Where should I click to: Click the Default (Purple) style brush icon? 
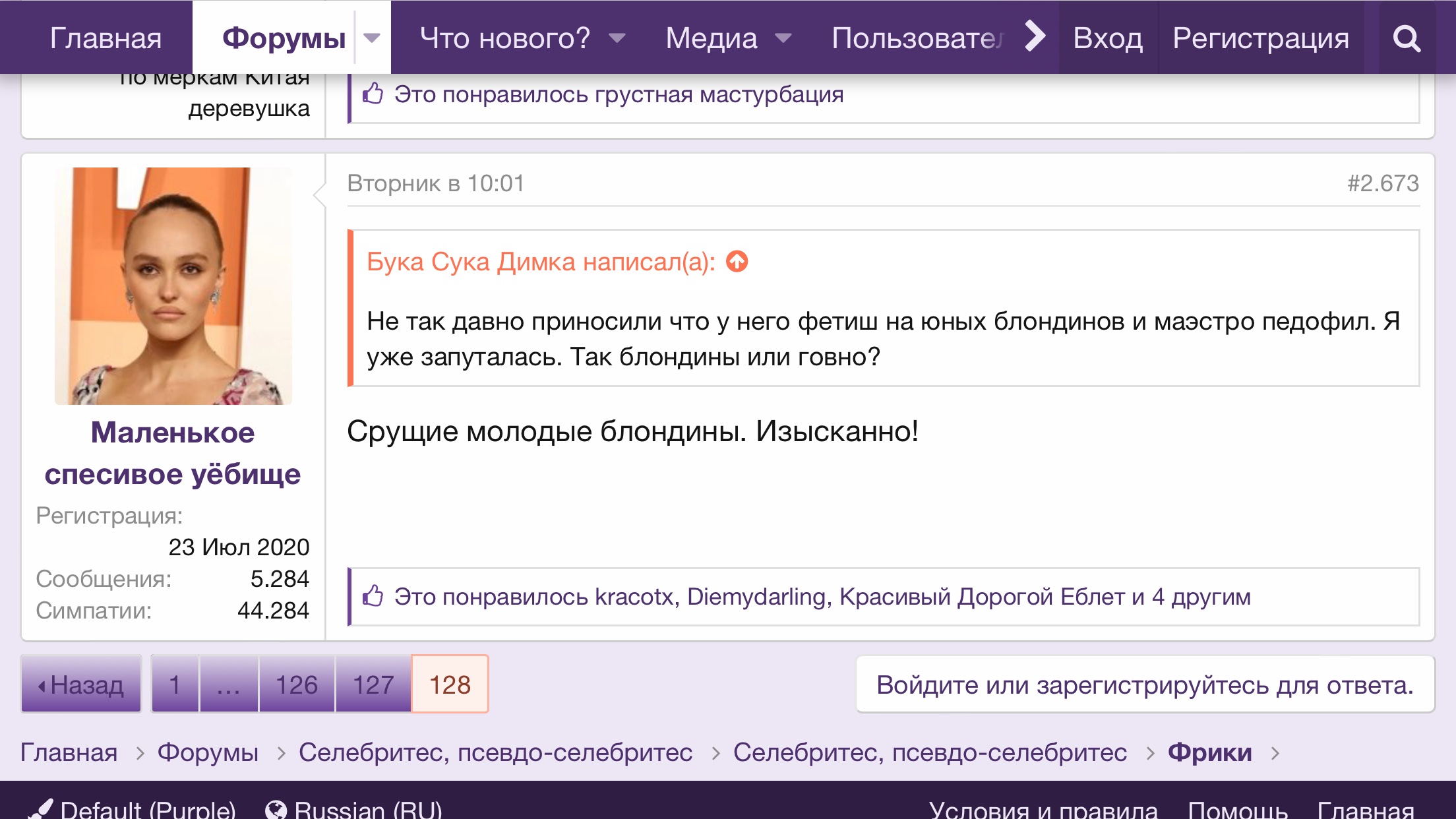[42, 808]
